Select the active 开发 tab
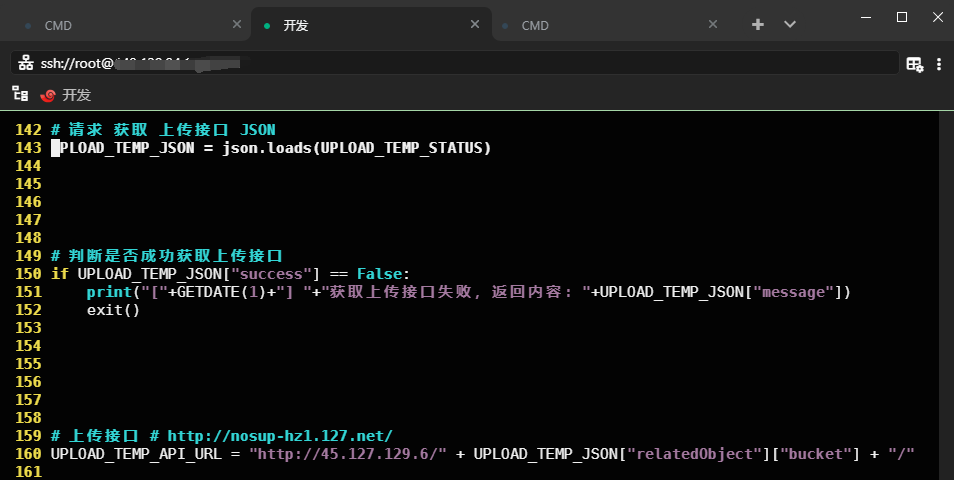This screenshot has width=954, height=480. click(360, 25)
